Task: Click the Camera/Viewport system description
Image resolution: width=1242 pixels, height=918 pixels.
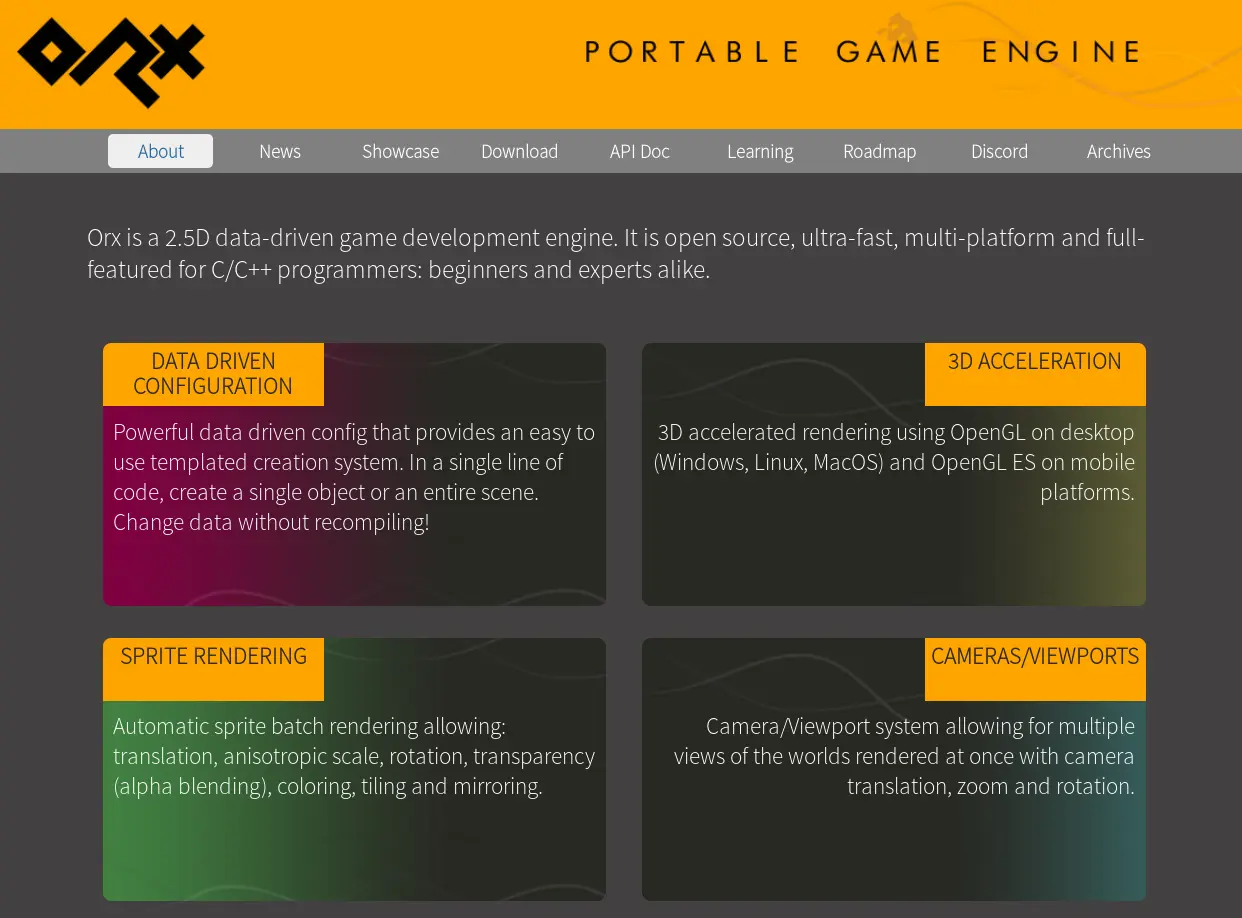Action: pyautogui.click(x=904, y=756)
